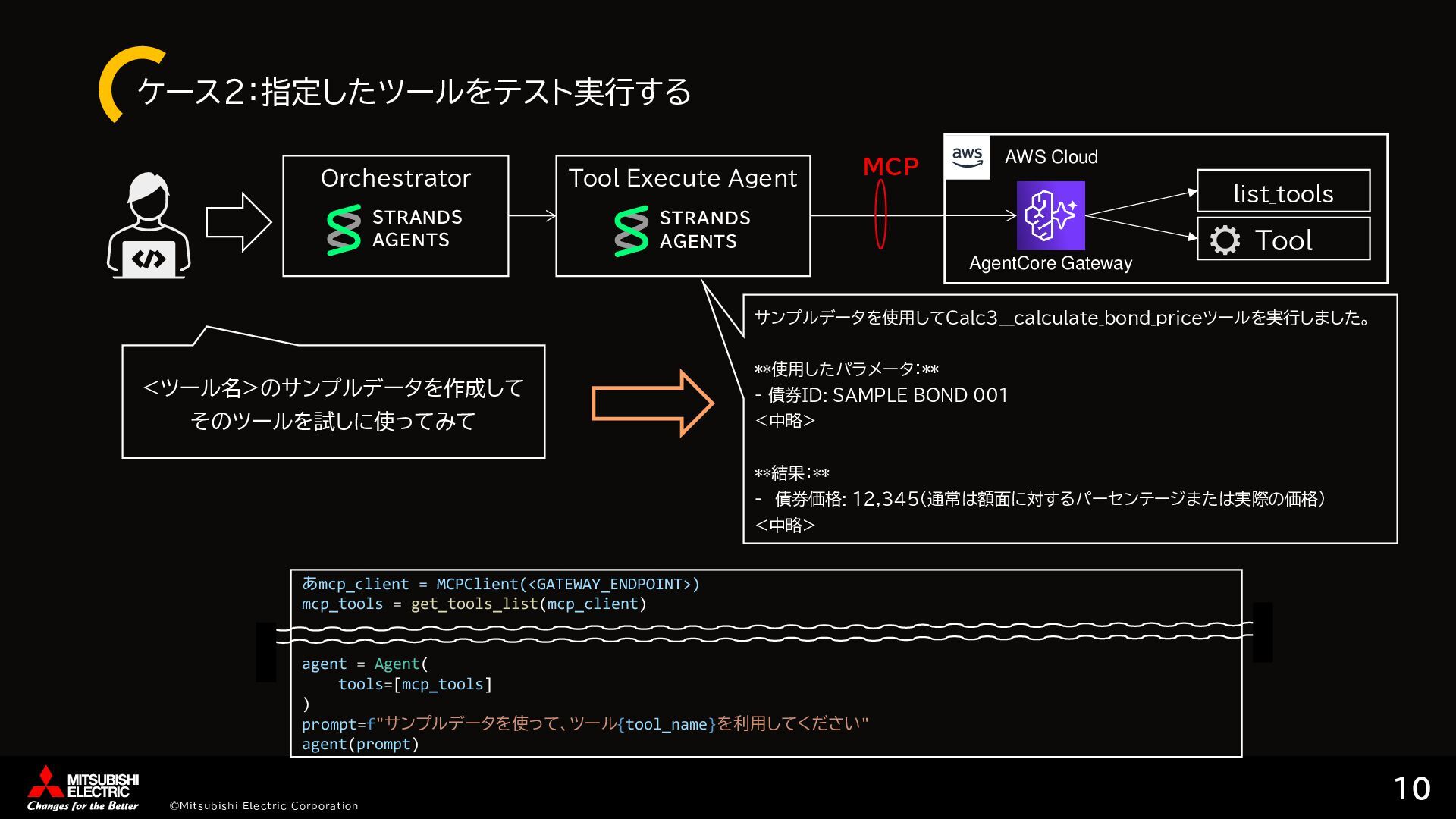Click the AWS Cloud label
Viewport: 1456px width, 819px height.
pyautogui.click(x=1051, y=157)
